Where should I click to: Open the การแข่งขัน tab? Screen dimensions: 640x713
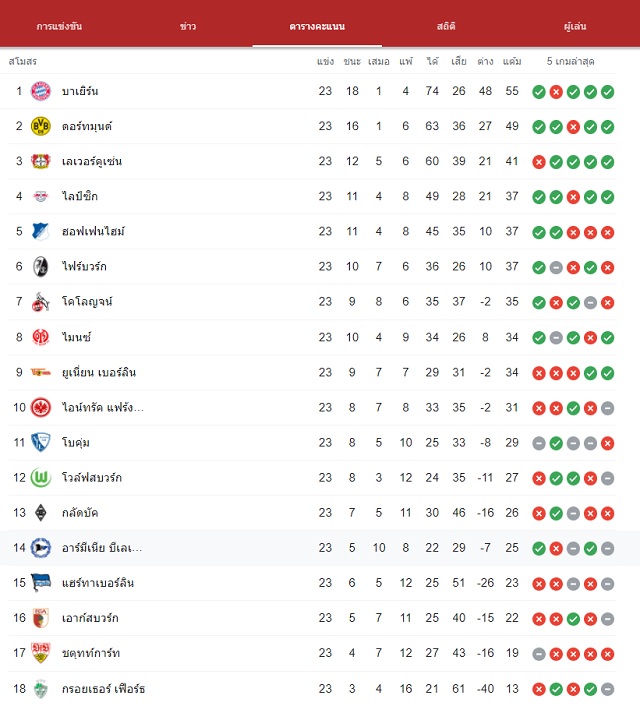59,26
